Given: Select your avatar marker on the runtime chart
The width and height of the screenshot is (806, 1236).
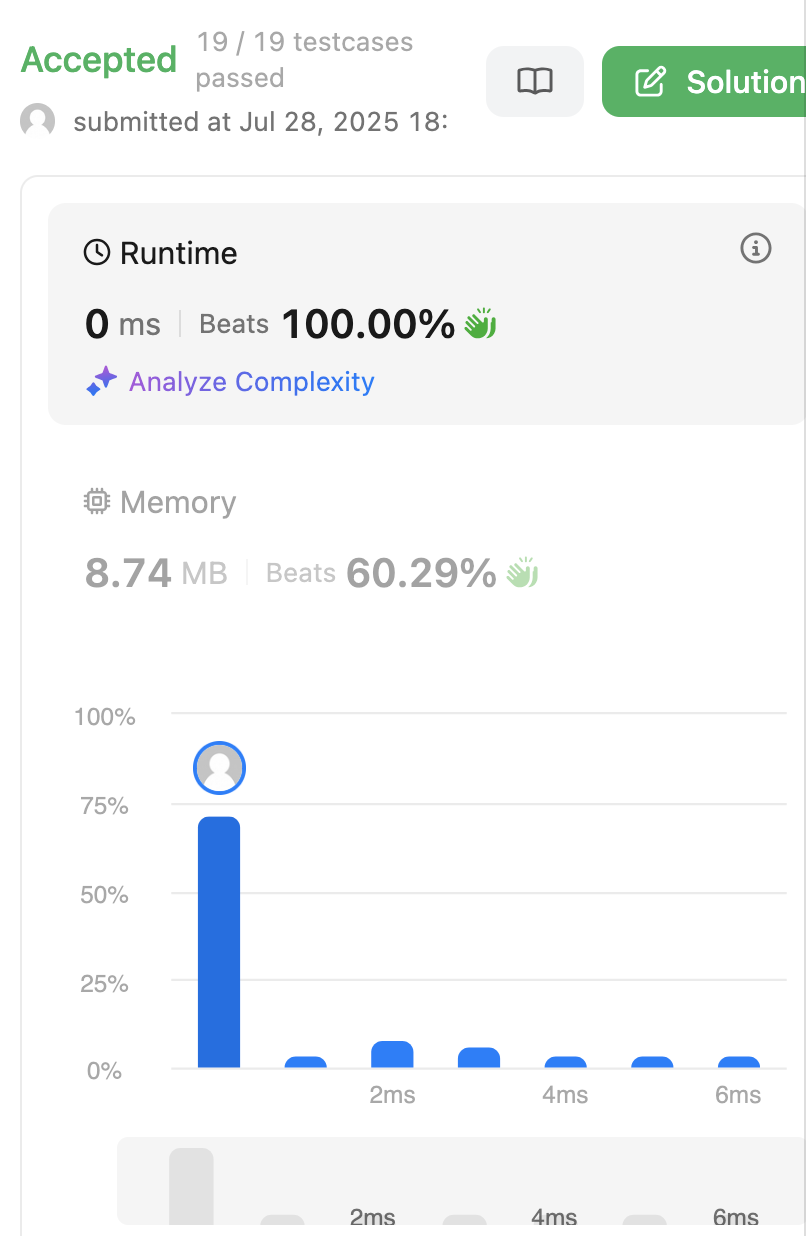Looking at the screenshot, I should [219, 768].
